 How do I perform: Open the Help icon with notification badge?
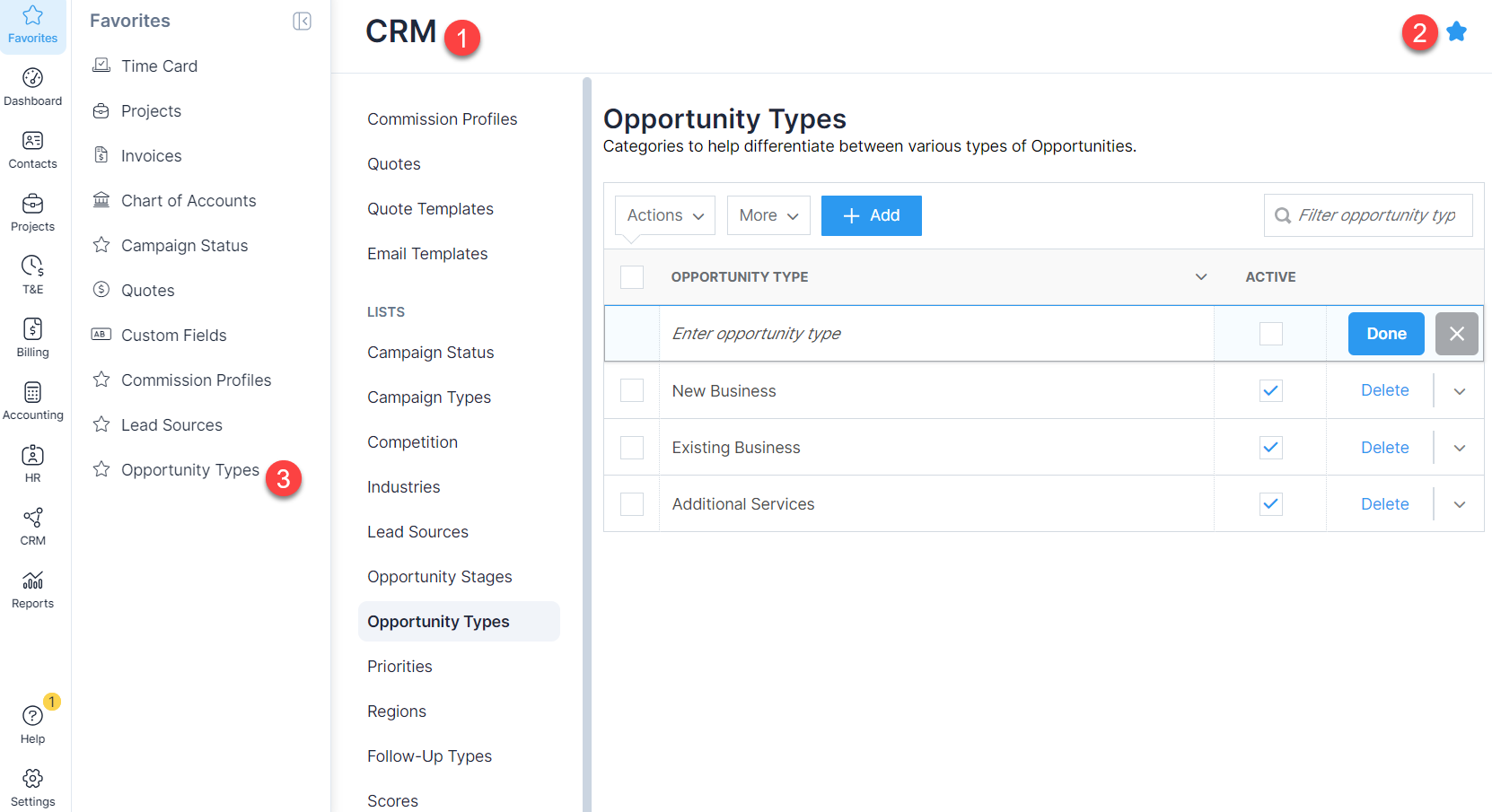[x=33, y=723]
